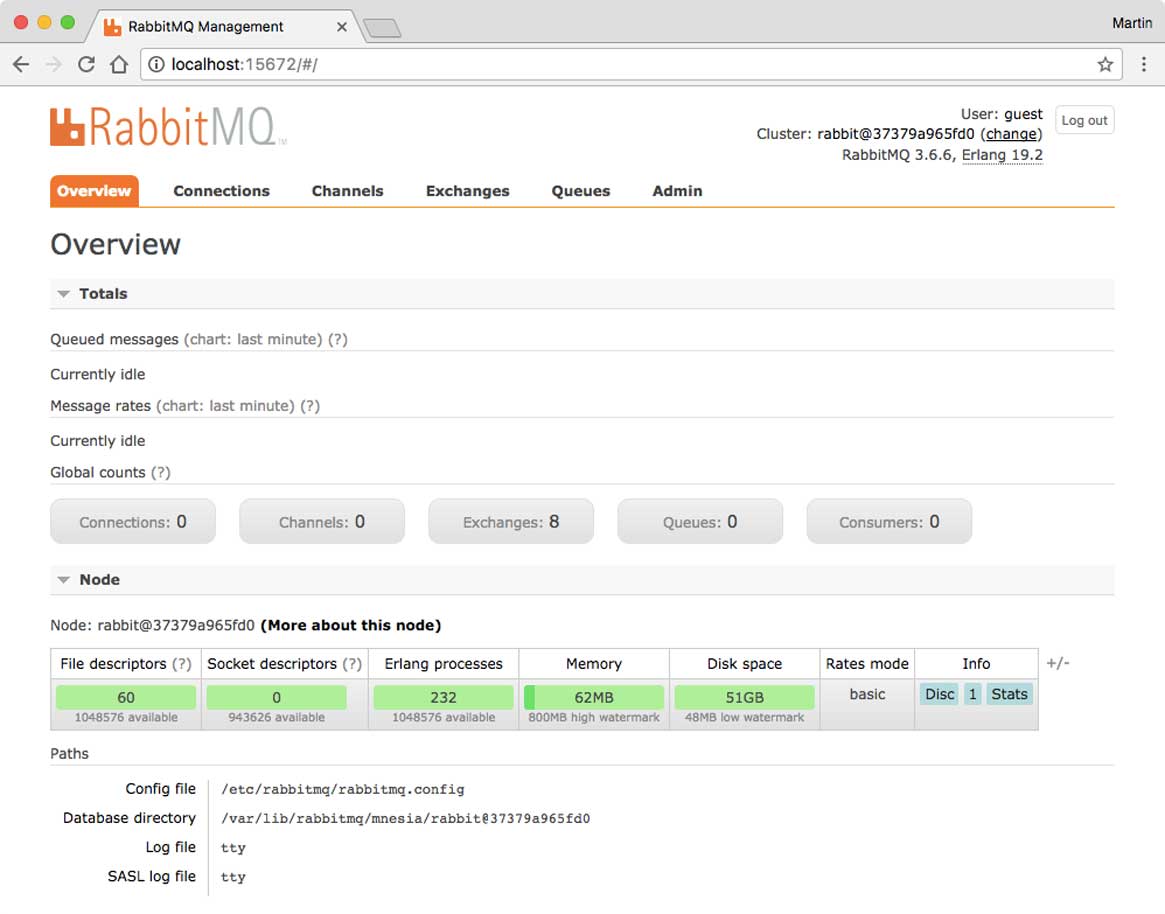This screenshot has width=1165, height=914.
Task: Click the Memory 62MB usage bar
Action: point(594,698)
